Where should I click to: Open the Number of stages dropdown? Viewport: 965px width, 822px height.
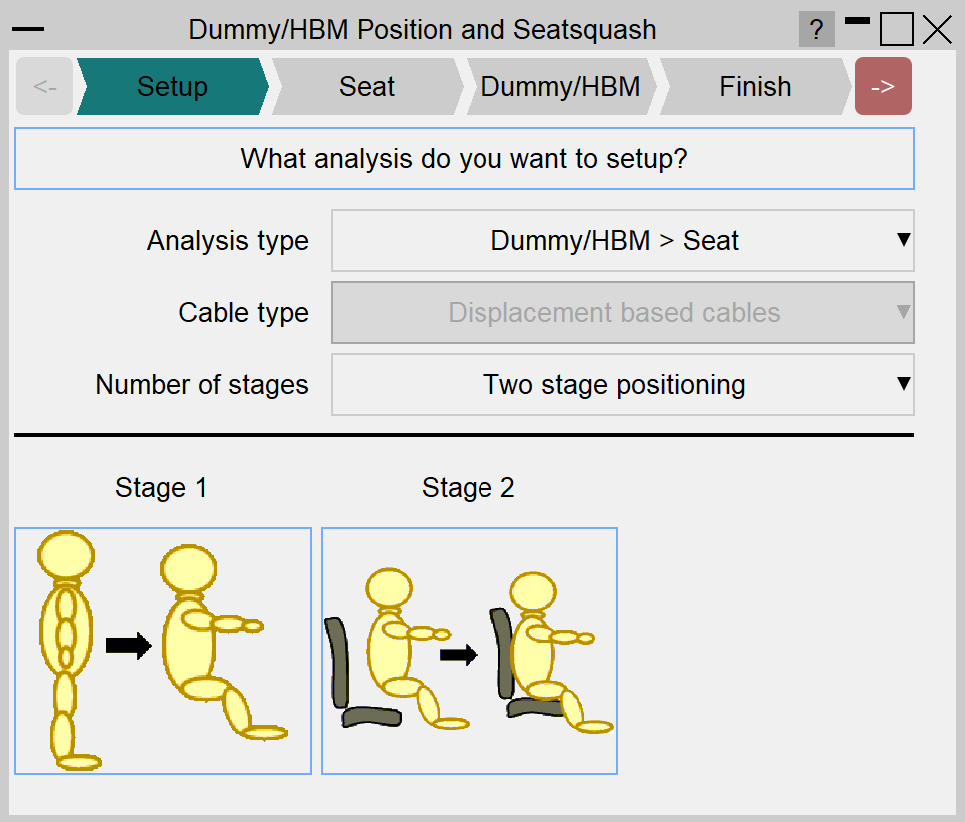(x=622, y=385)
